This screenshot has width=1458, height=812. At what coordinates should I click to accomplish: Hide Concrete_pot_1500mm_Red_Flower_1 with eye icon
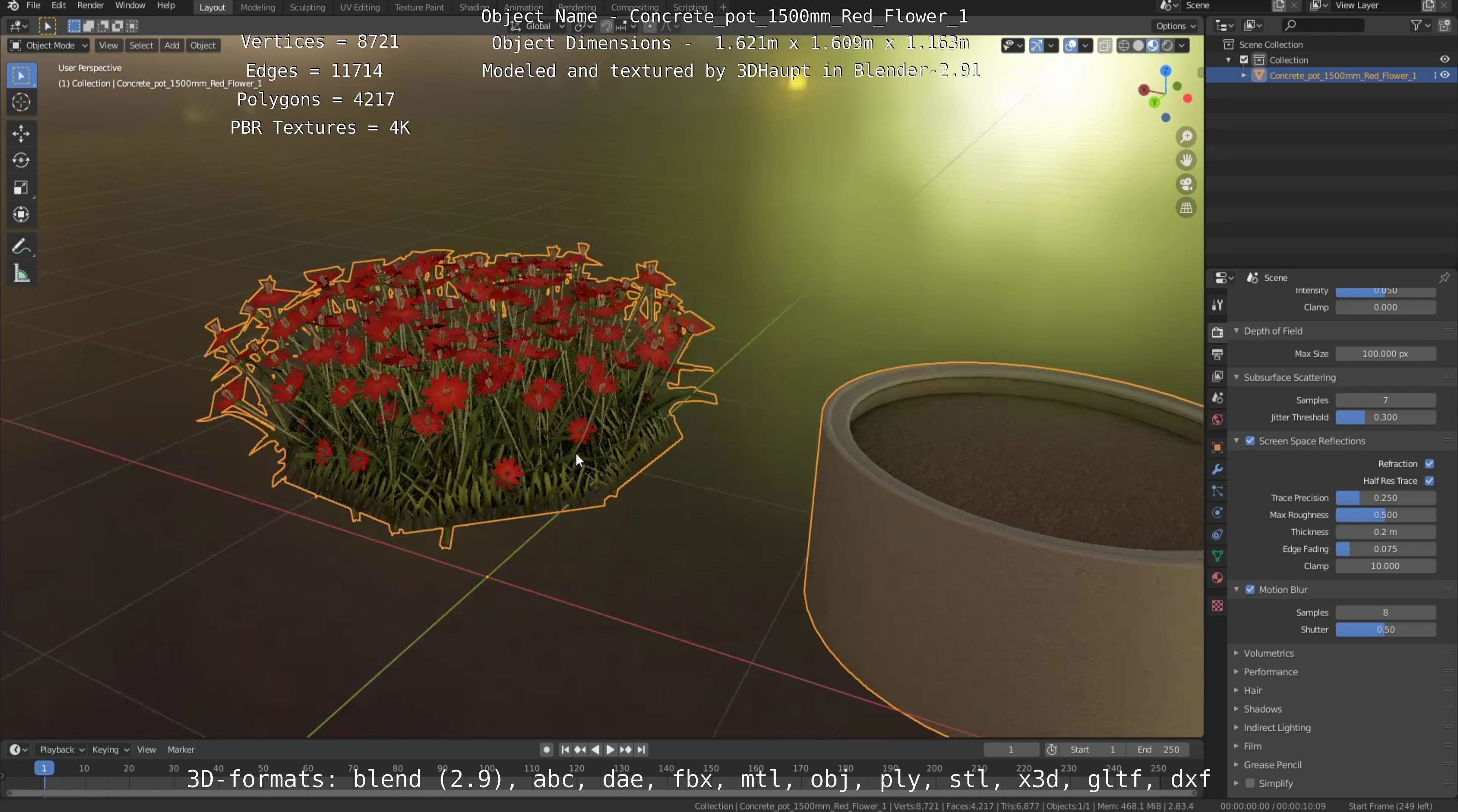point(1445,75)
